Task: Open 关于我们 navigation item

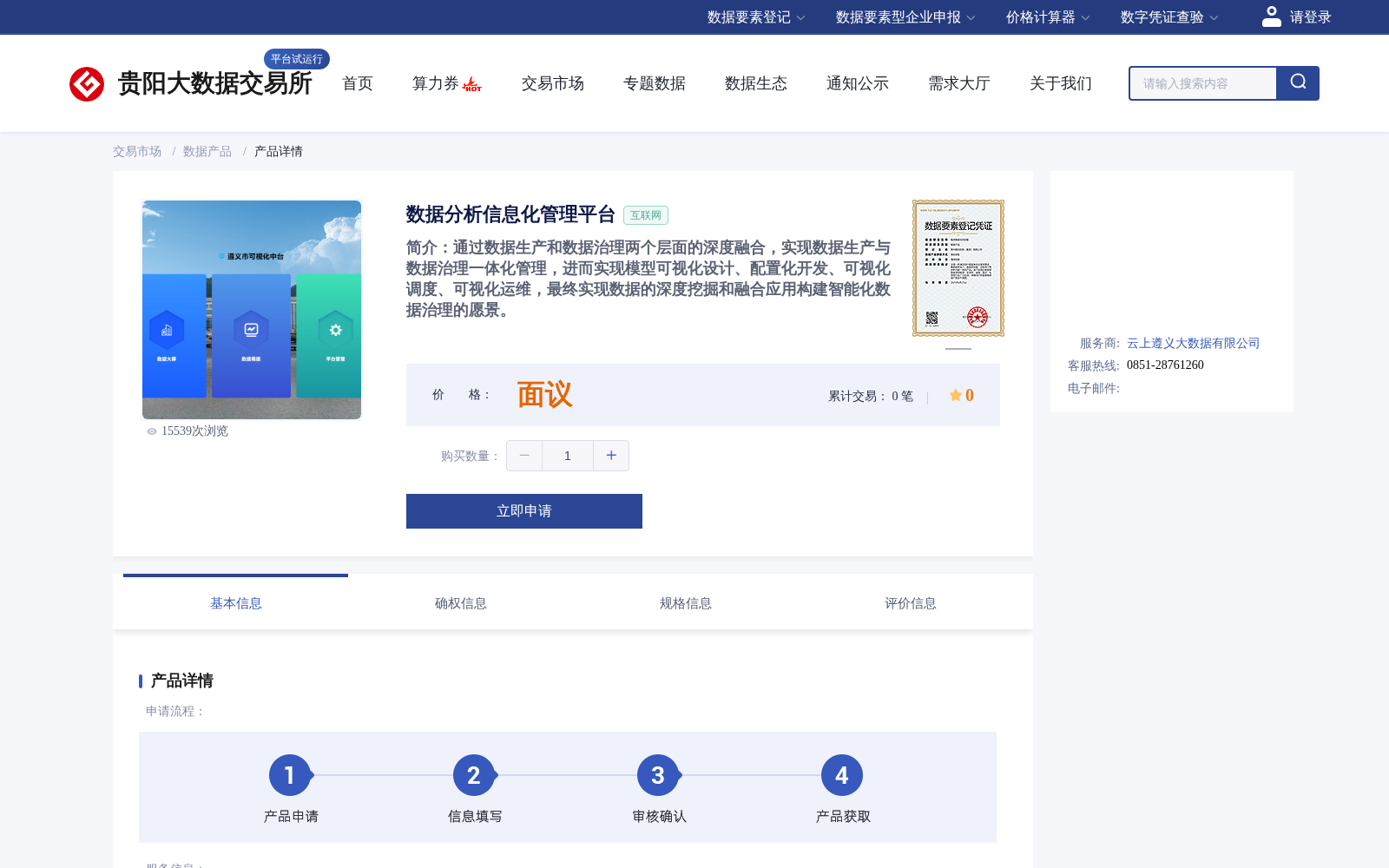Action: point(1061,83)
